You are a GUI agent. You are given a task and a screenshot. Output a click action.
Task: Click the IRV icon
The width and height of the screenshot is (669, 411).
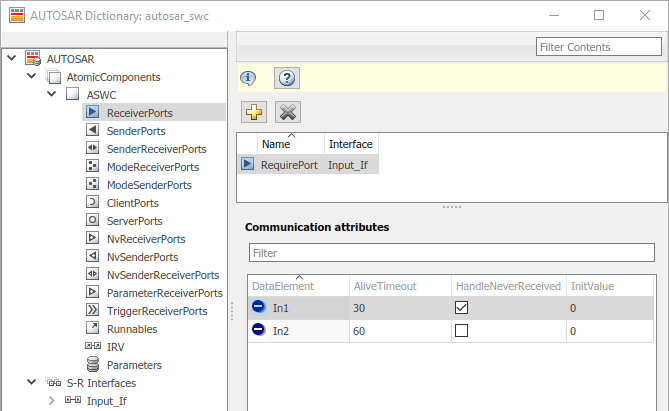click(x=93, y=346)
